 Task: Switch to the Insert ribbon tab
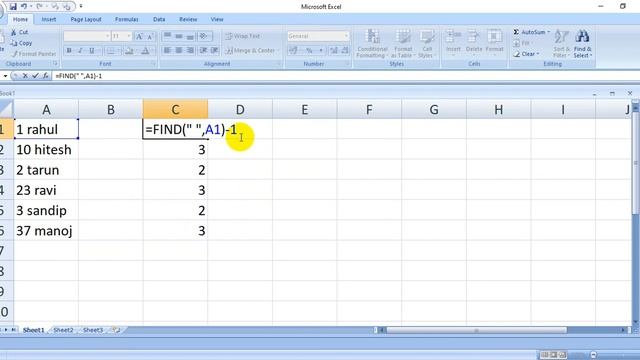(x=49, y=19)
